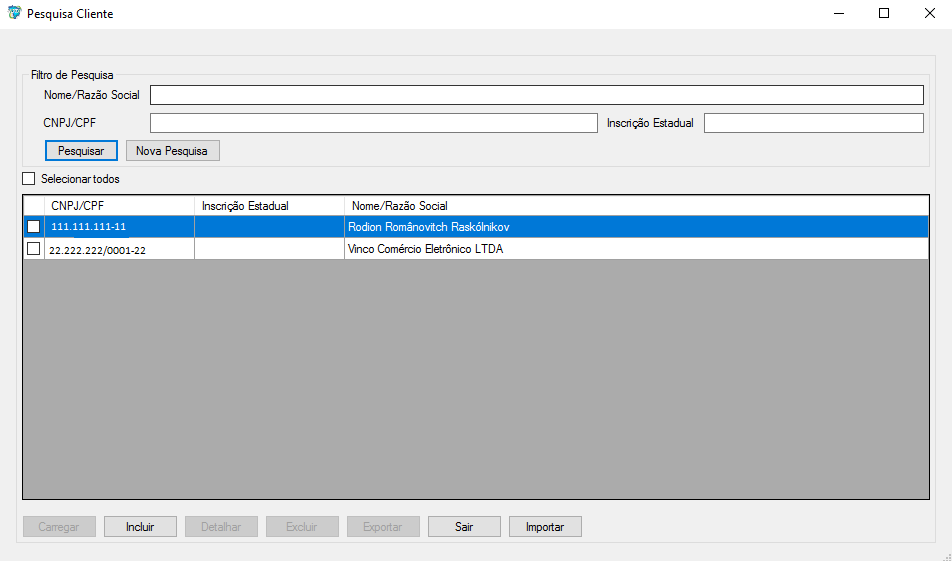
Task: Click Inscrição Estadual cell of Rodion row
Action: (x=269, y=226)
